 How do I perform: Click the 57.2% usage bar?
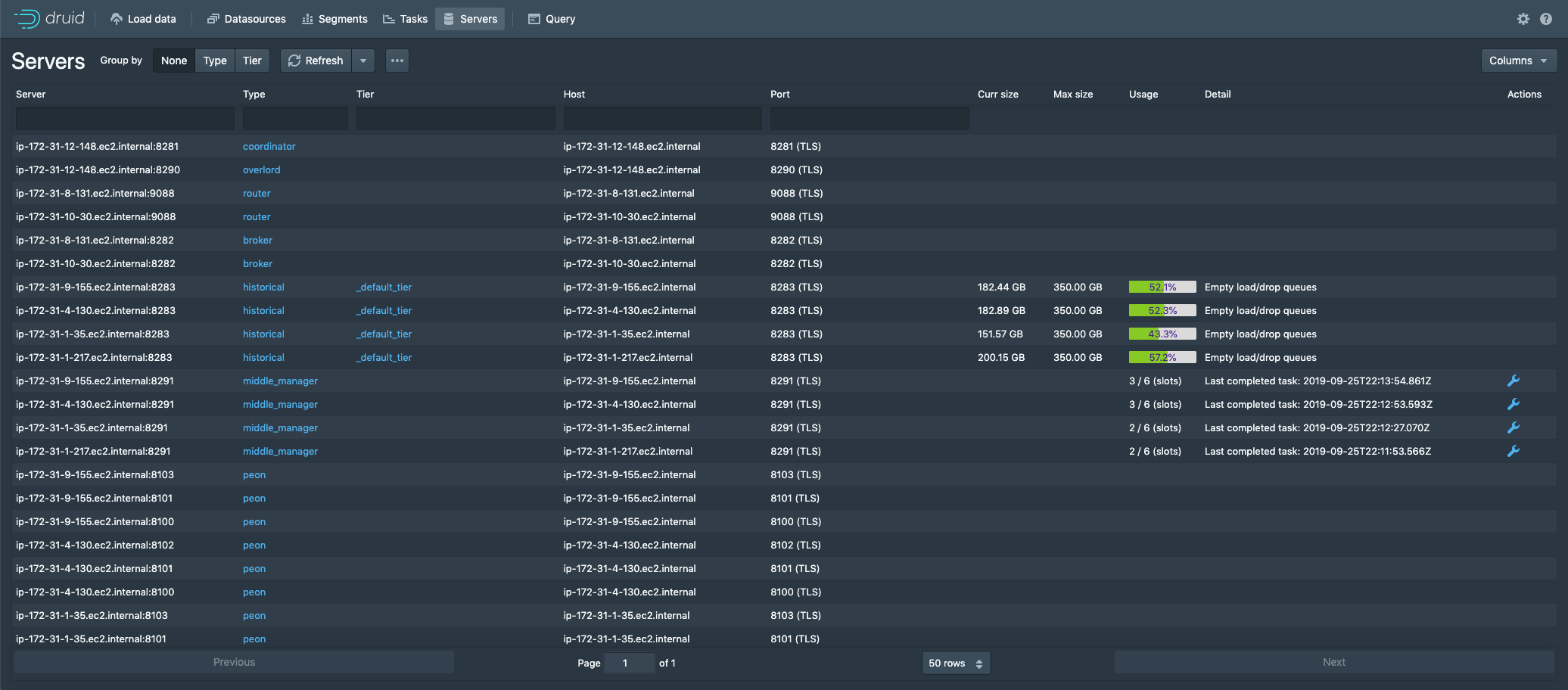tap(1162, 357)
